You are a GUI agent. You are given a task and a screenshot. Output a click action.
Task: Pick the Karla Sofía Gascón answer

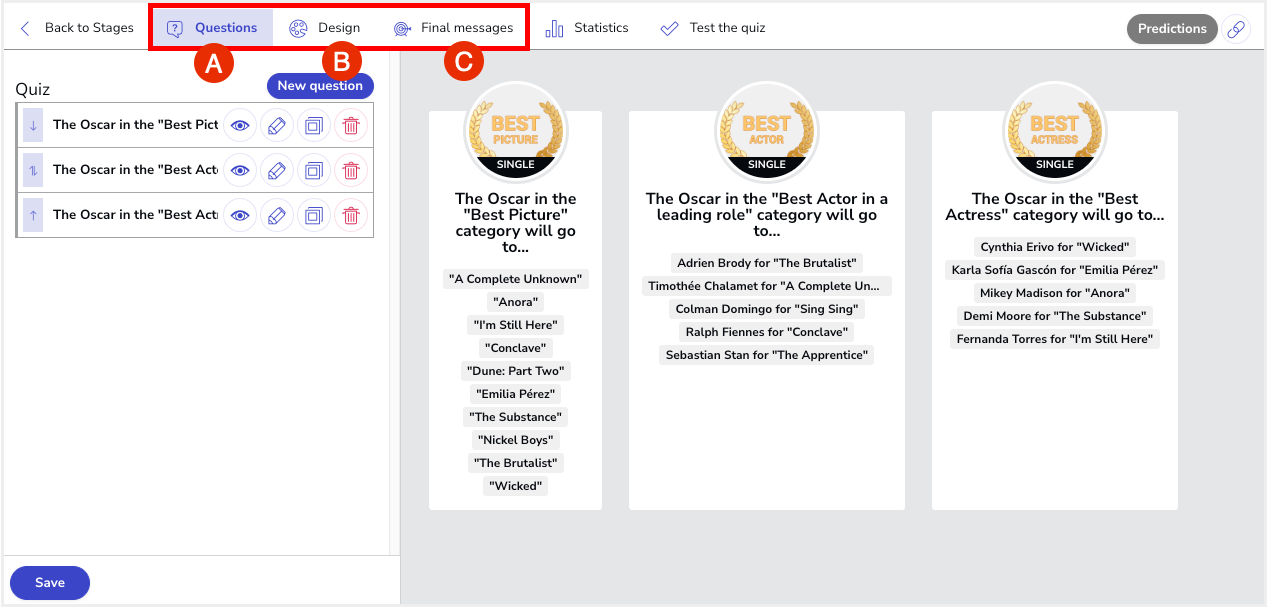click(1055, 270)
